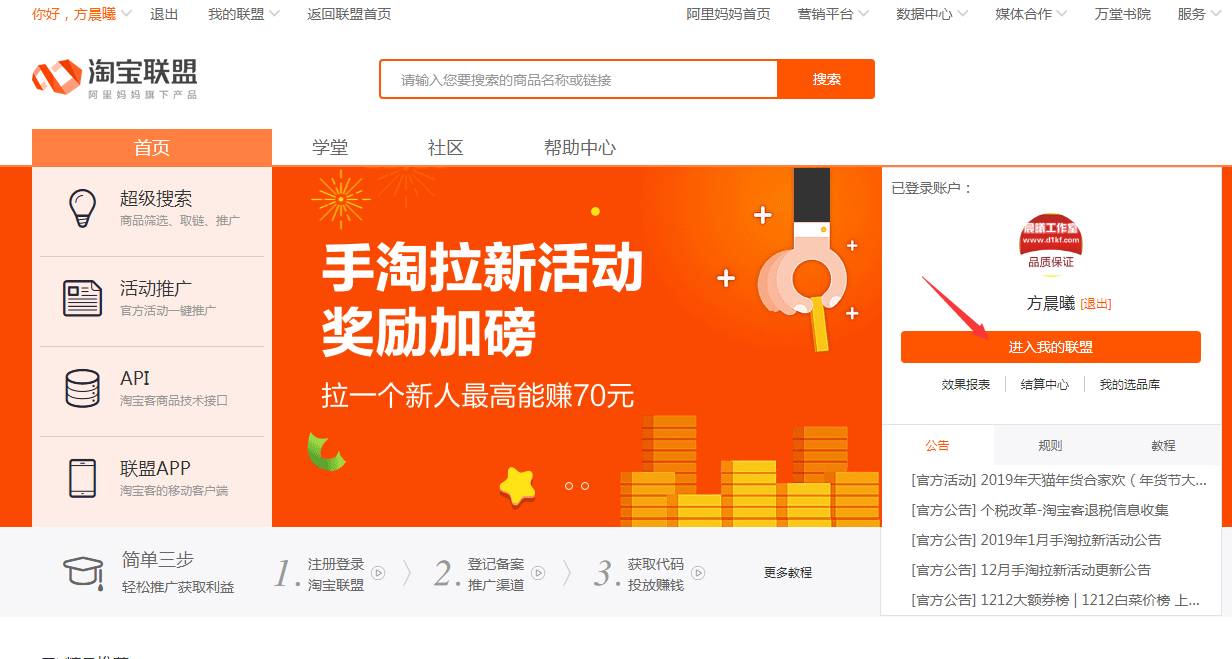The width and height of the screenshot is (1232, 659).
Task: Expand the 我的联盟 dropdown in top bar
Action: (x=244, y=14)
